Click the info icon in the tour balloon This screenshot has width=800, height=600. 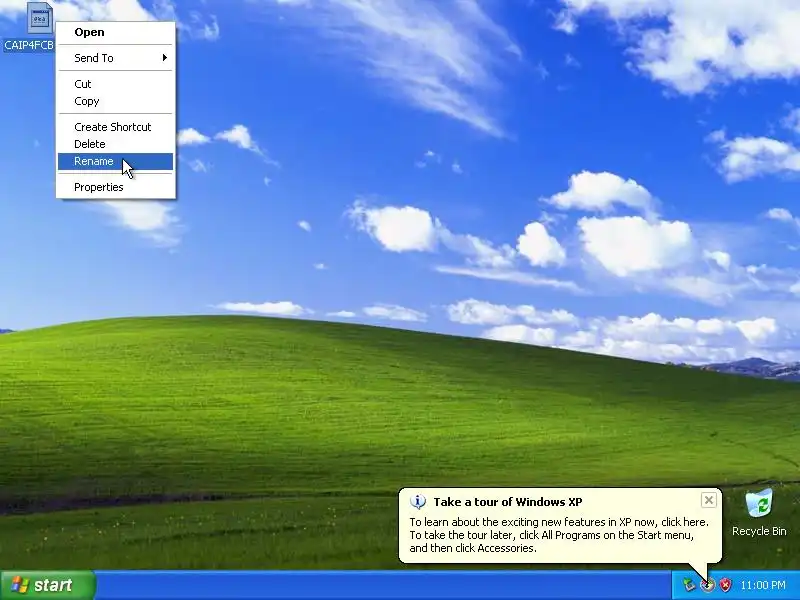[418, 502]
